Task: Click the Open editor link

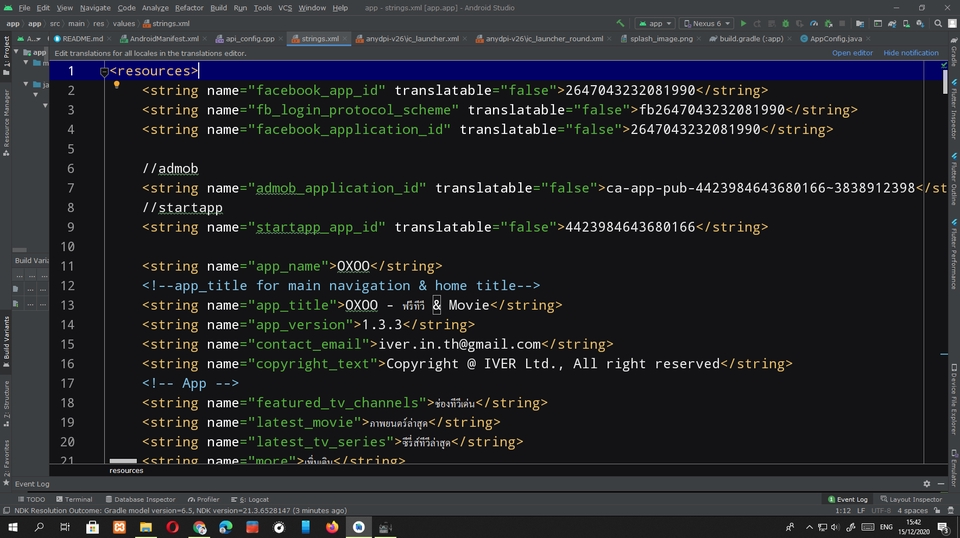Action: (852, 53)
